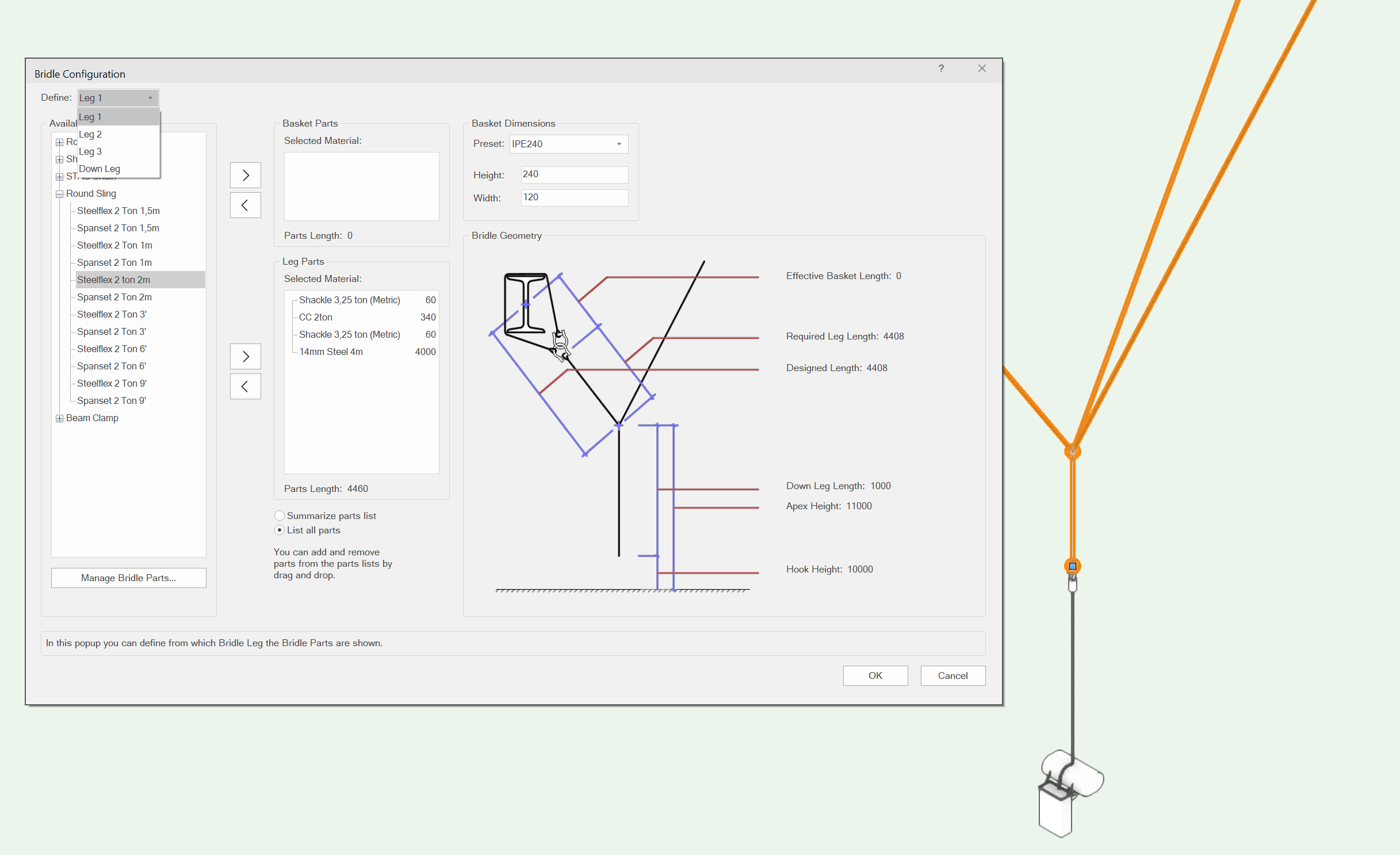Collapse the Round Sling tree node
This screenshot has width=1400, height=855.
(x=60, y=194)
